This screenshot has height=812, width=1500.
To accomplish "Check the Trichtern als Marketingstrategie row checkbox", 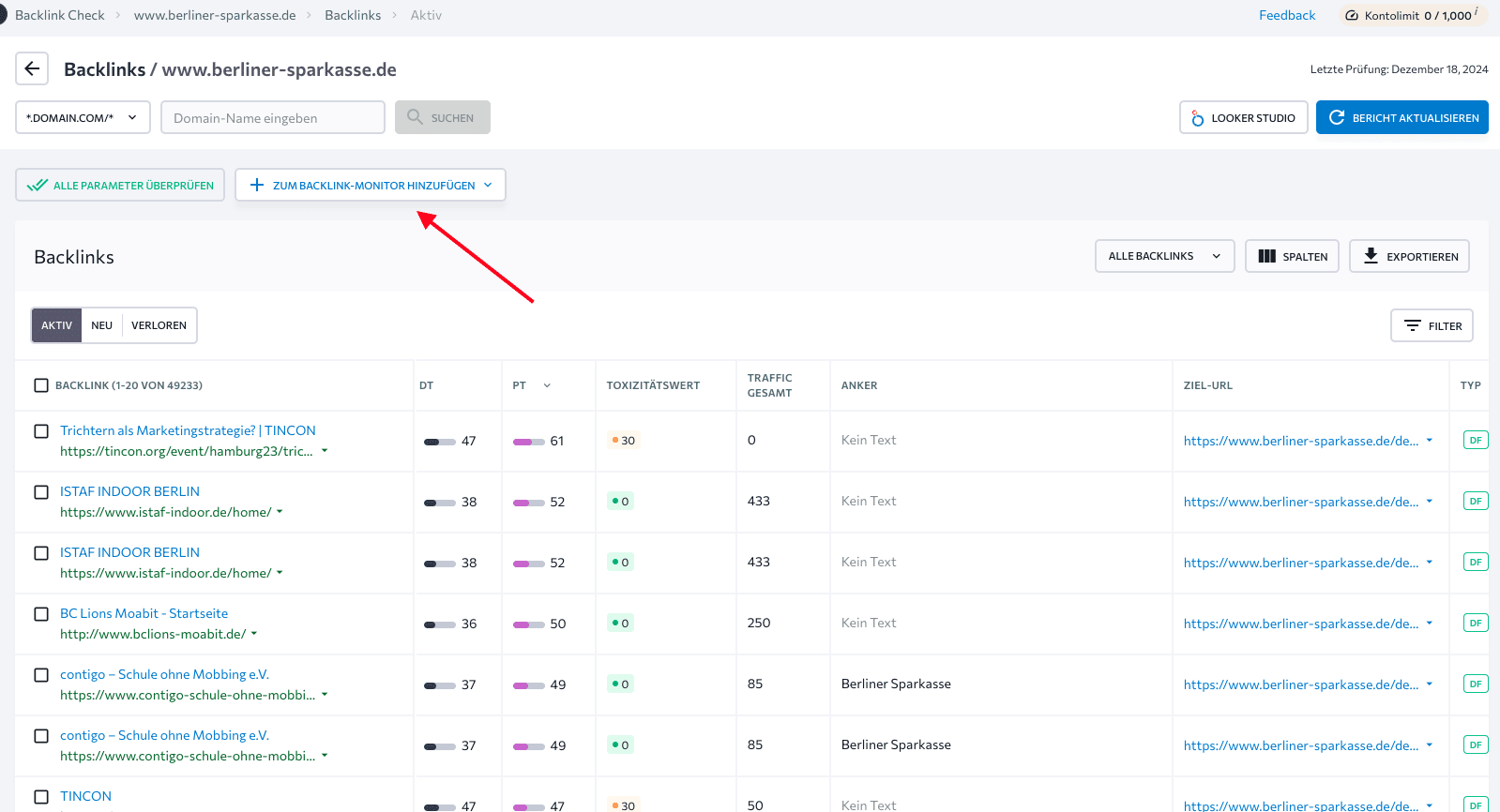I will pyautogui.click(x=41, y=431).
